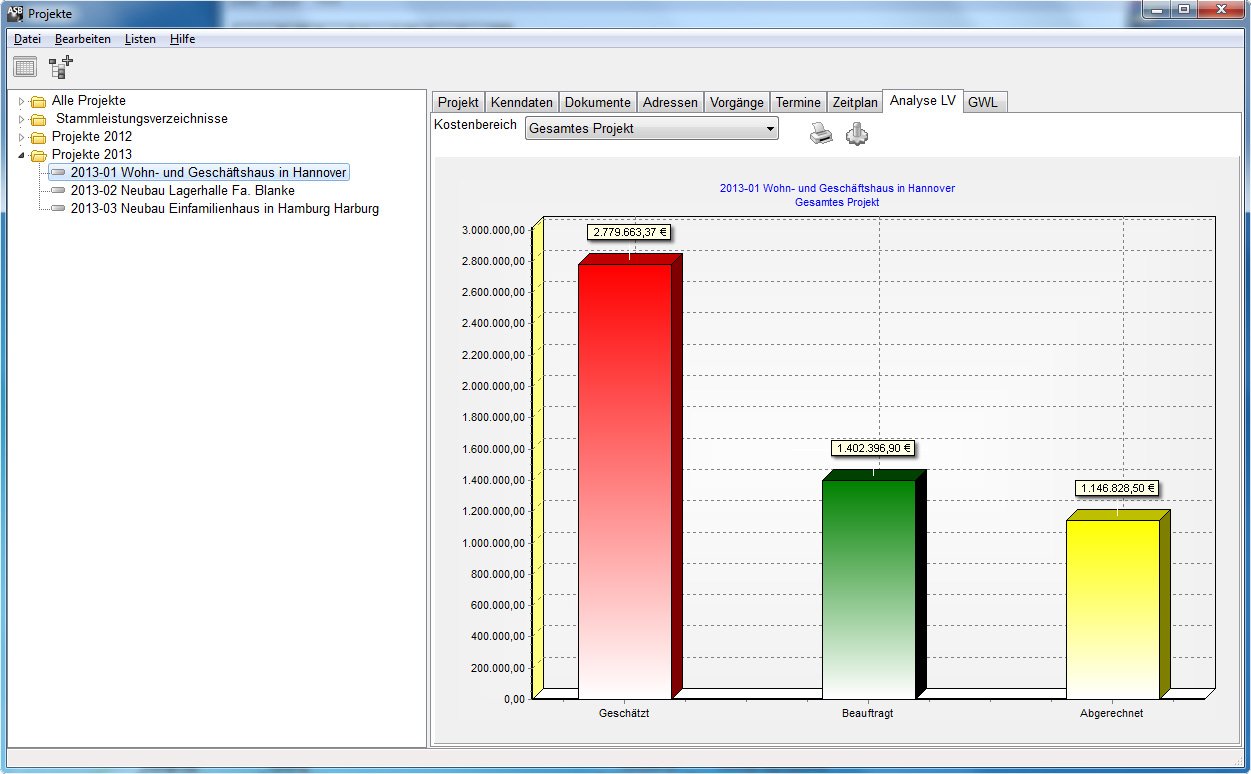This screenshot has width=1251, height=774.
Task: Click the Stammleistungsverzeichnisse folder icon
Action: [38, 119]
